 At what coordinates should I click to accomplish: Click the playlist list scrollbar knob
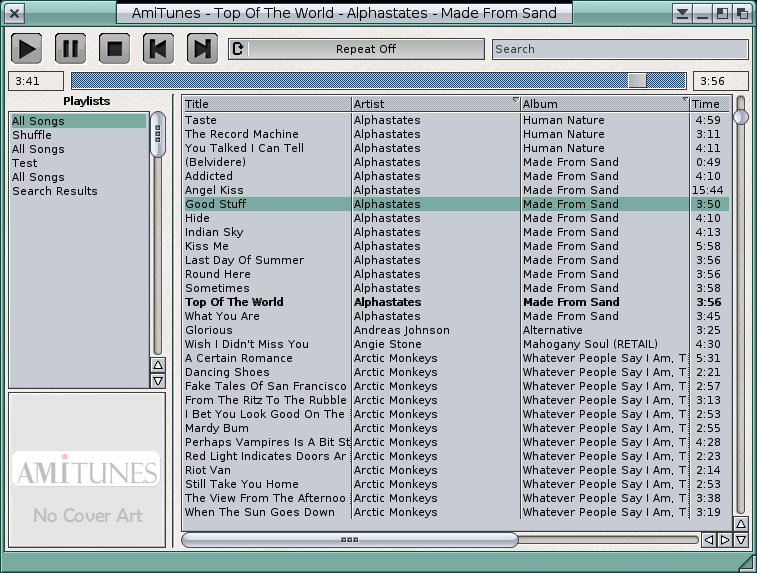[158, 134]
